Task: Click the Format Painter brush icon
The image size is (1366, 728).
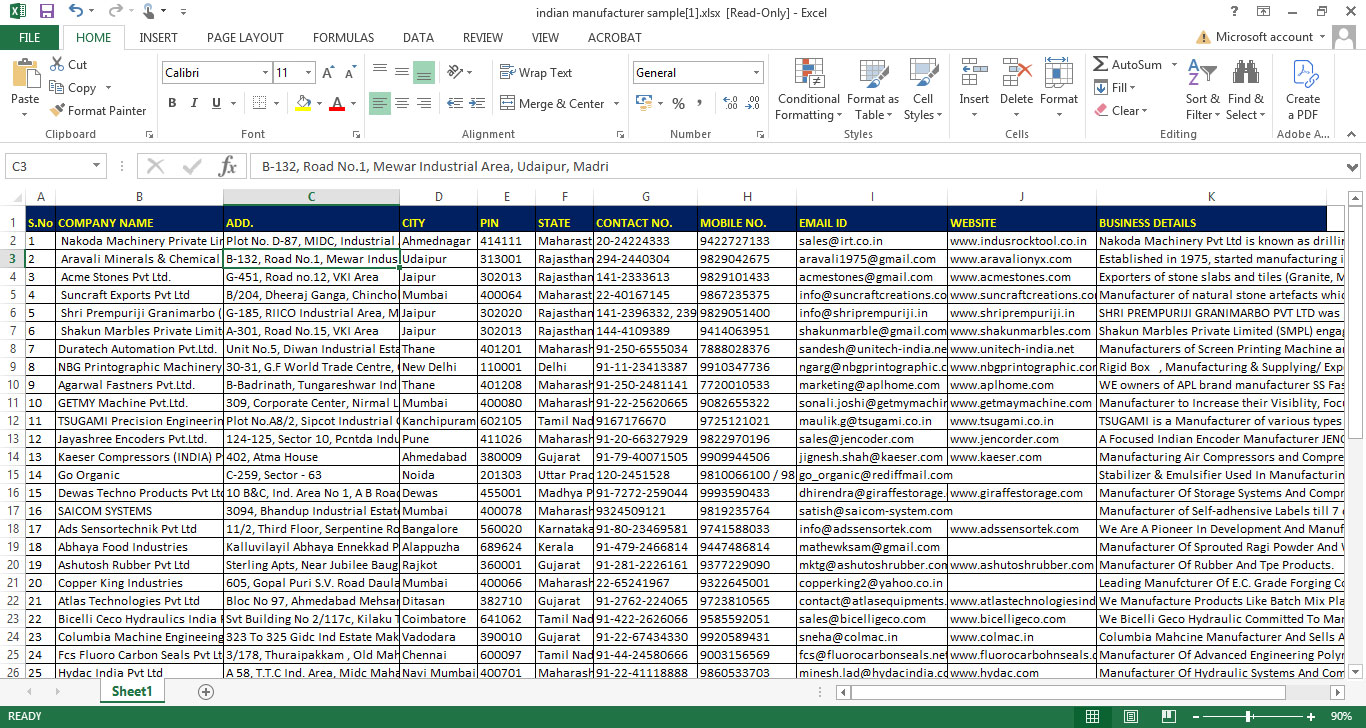Action: [57, 111]
